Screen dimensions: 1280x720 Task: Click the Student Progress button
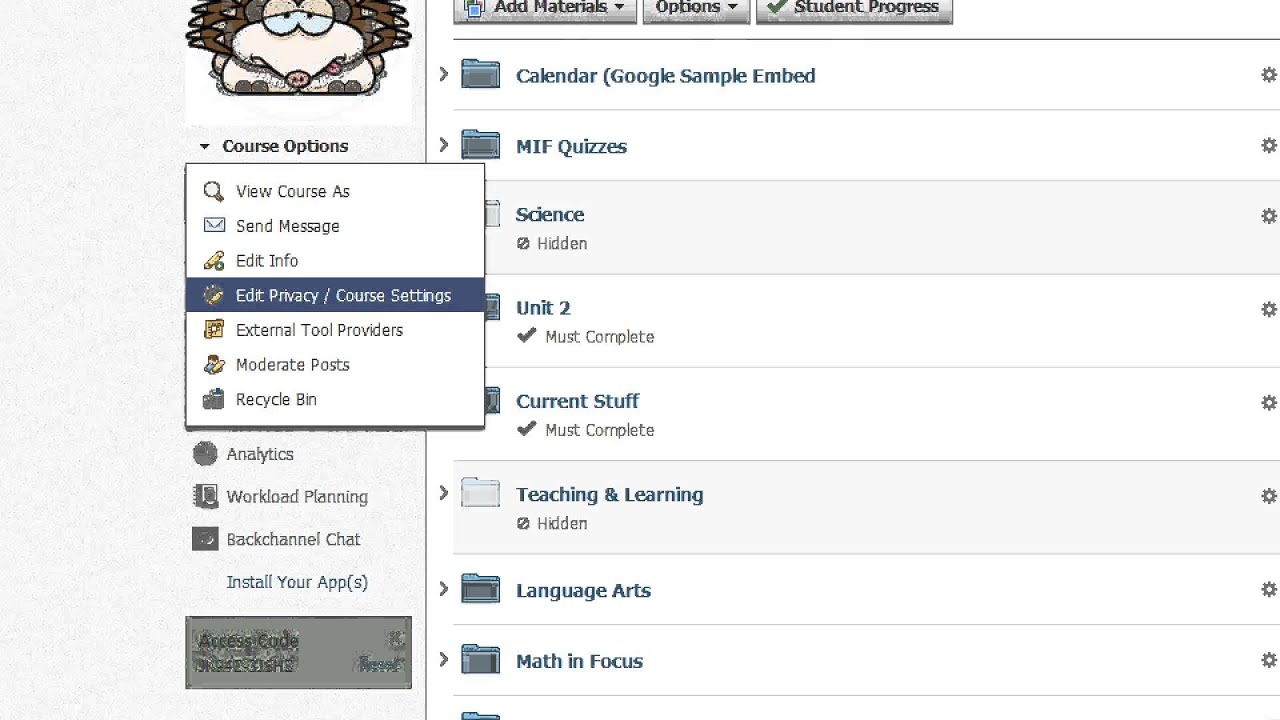[x=854, y=8]
